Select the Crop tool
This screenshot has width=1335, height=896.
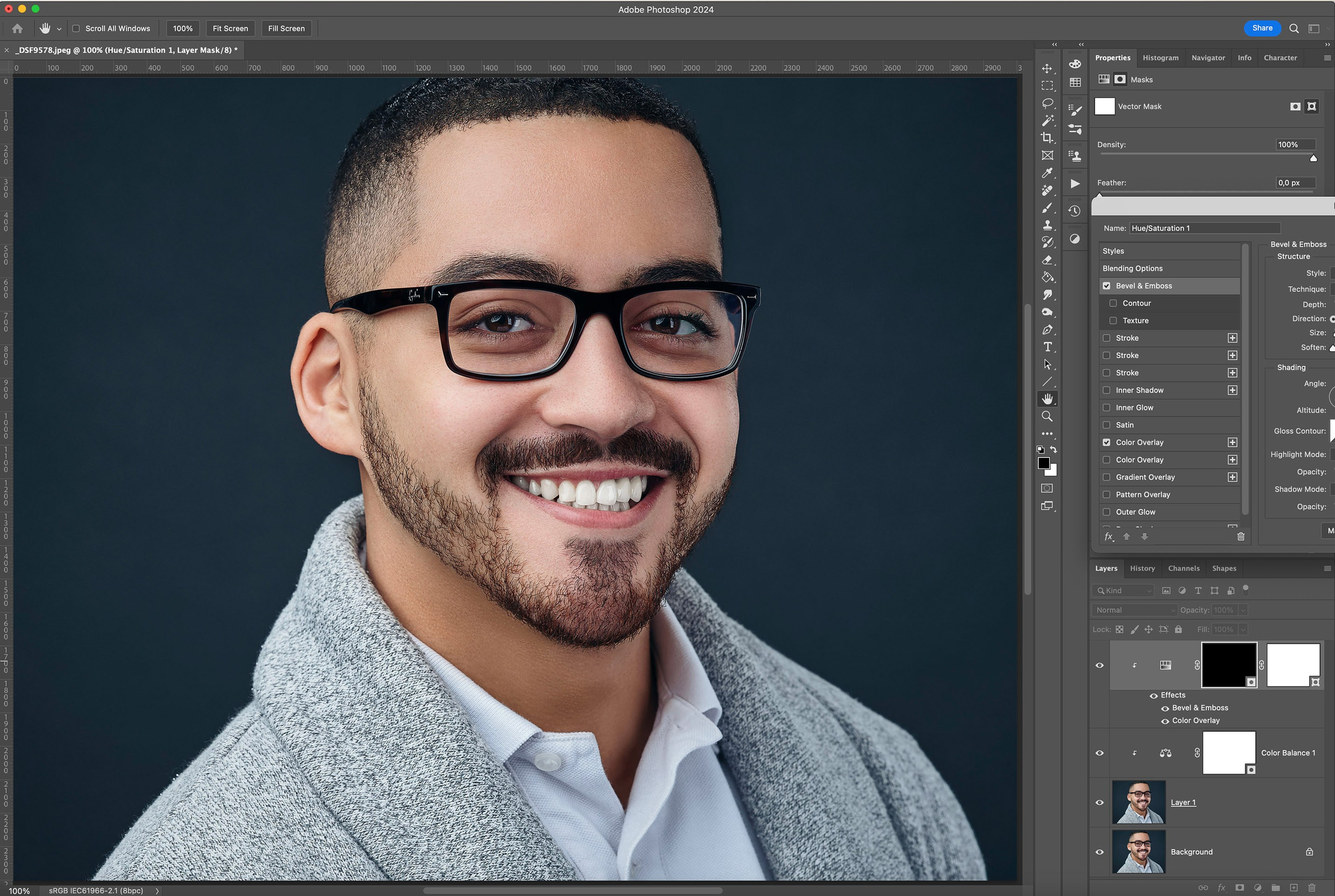tap(1048, 138)
